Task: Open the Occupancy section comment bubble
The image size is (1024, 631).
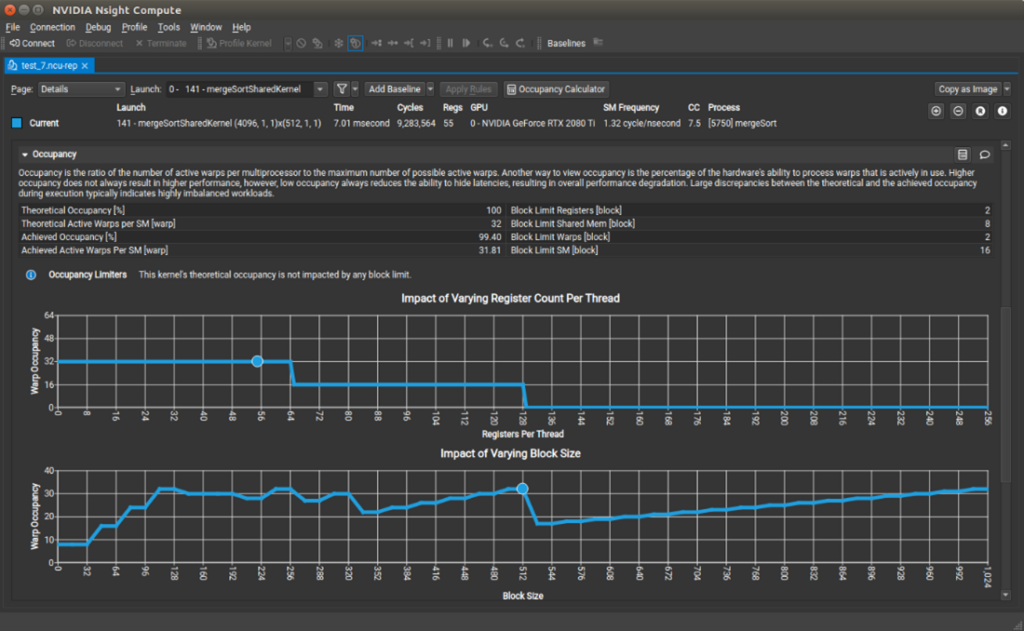Action: point(984,155)
